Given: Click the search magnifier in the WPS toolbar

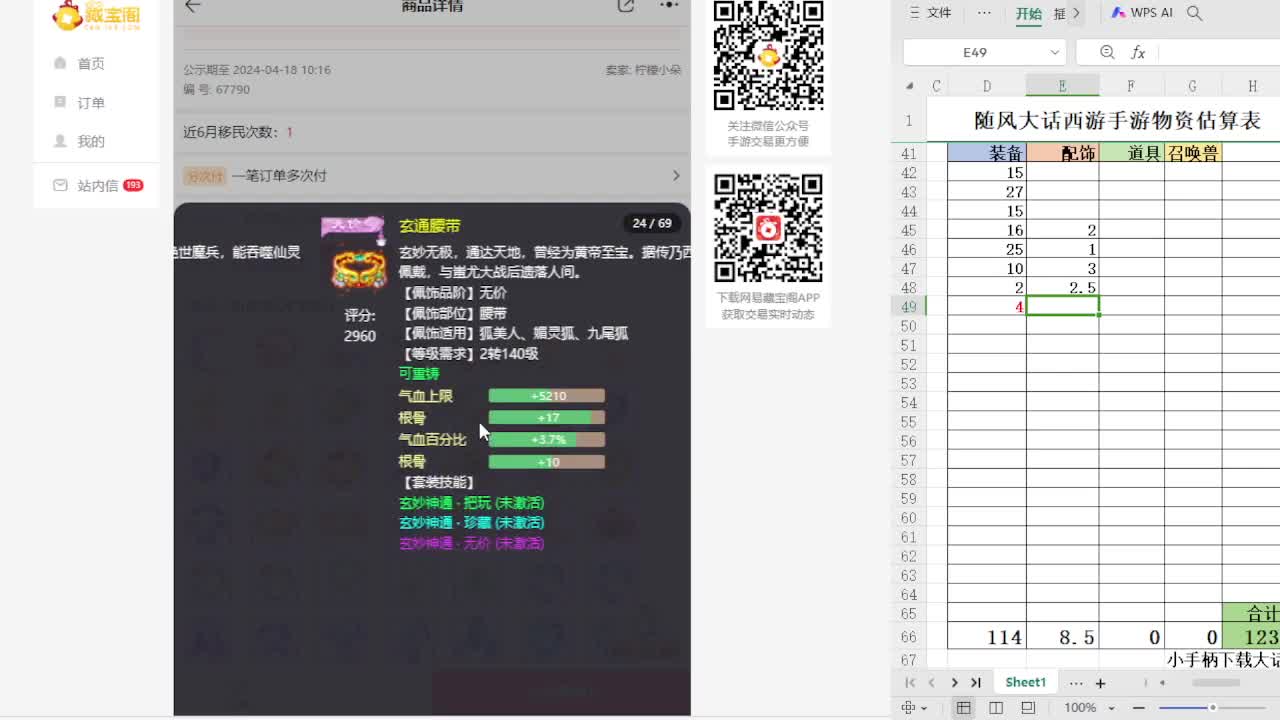Looking at the screenshot, I should tap(1194, 13).
